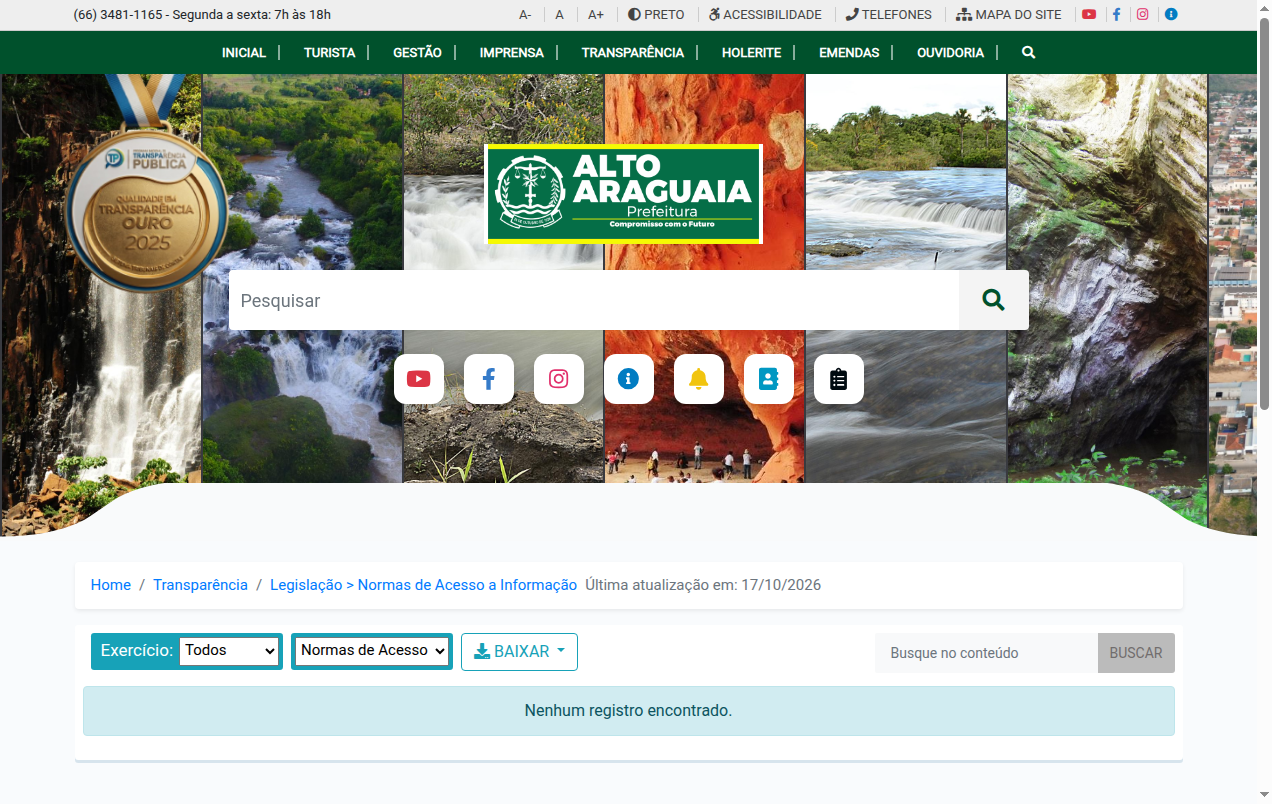Click the BUSCAR button

coord(1136,653)
